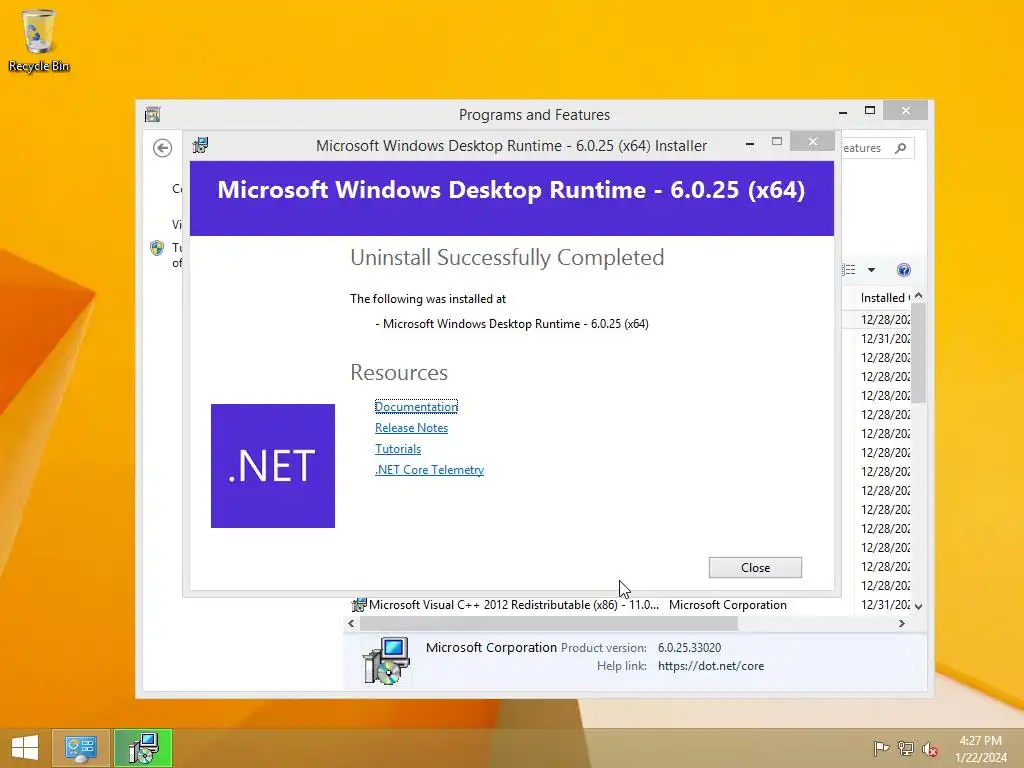The width and height of the screenshot is (1024, 768).
Task: Click the change view icon
Action: pos(848,270)
